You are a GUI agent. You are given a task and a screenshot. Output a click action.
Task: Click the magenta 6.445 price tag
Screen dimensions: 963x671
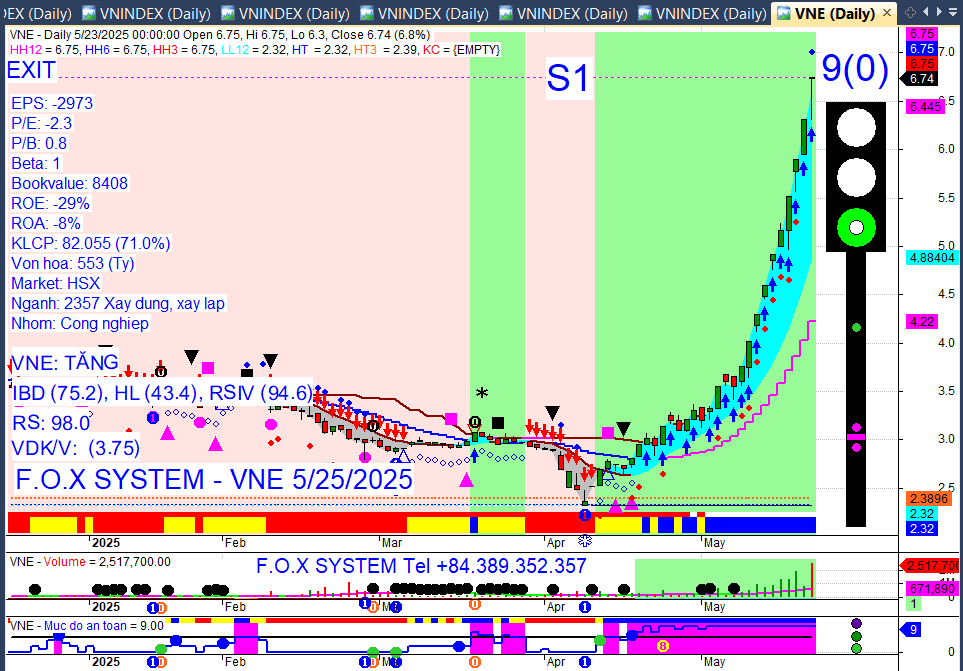(924, 106)
